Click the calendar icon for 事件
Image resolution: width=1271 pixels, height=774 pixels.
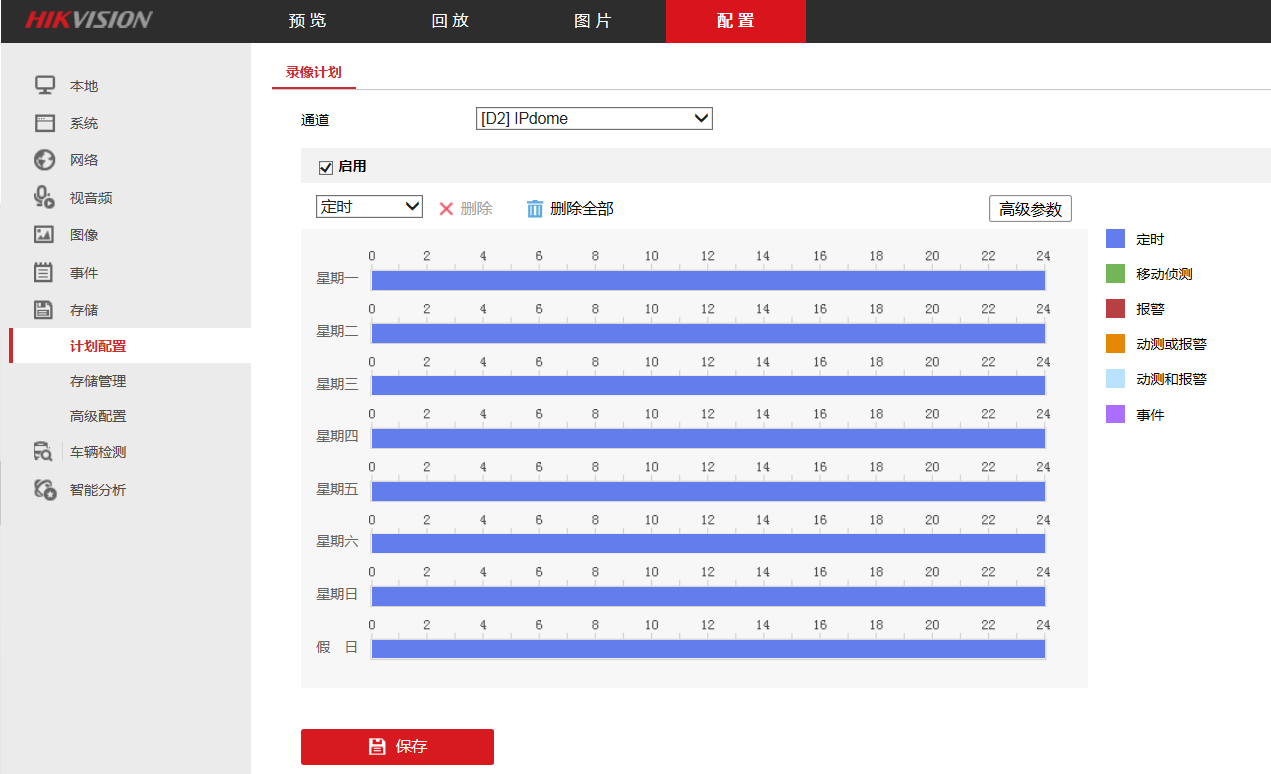[x=44, y=272]
